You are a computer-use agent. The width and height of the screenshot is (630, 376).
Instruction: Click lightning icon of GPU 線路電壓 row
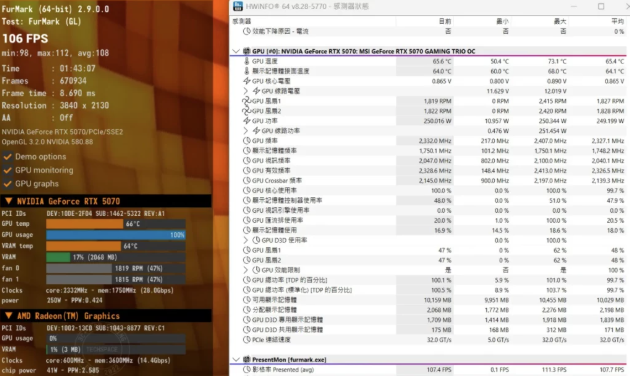[256, 91]
